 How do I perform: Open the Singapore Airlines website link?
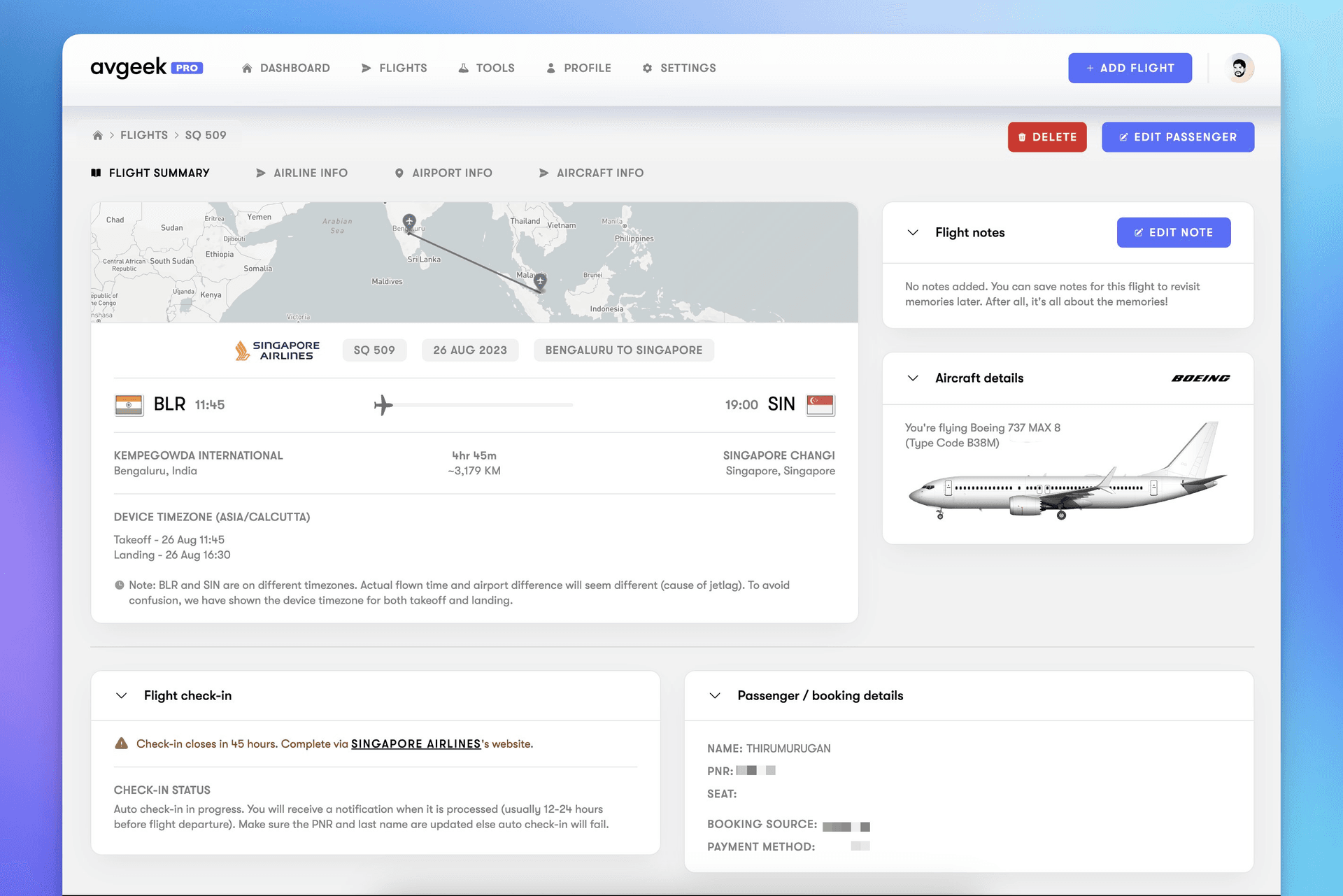tap(415, 744)
